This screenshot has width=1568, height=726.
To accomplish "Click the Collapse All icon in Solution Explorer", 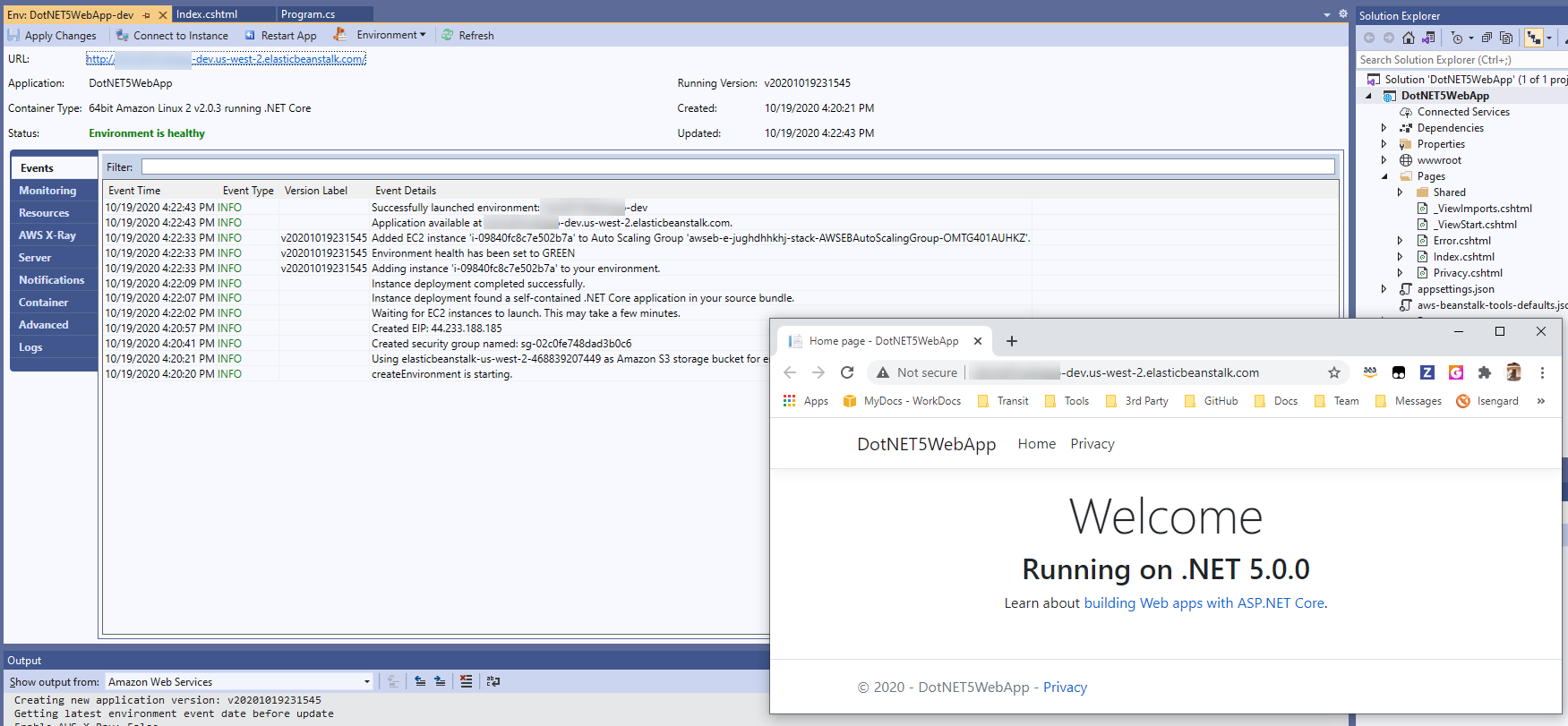I will pyautogui.click(x=1487, y=38).
